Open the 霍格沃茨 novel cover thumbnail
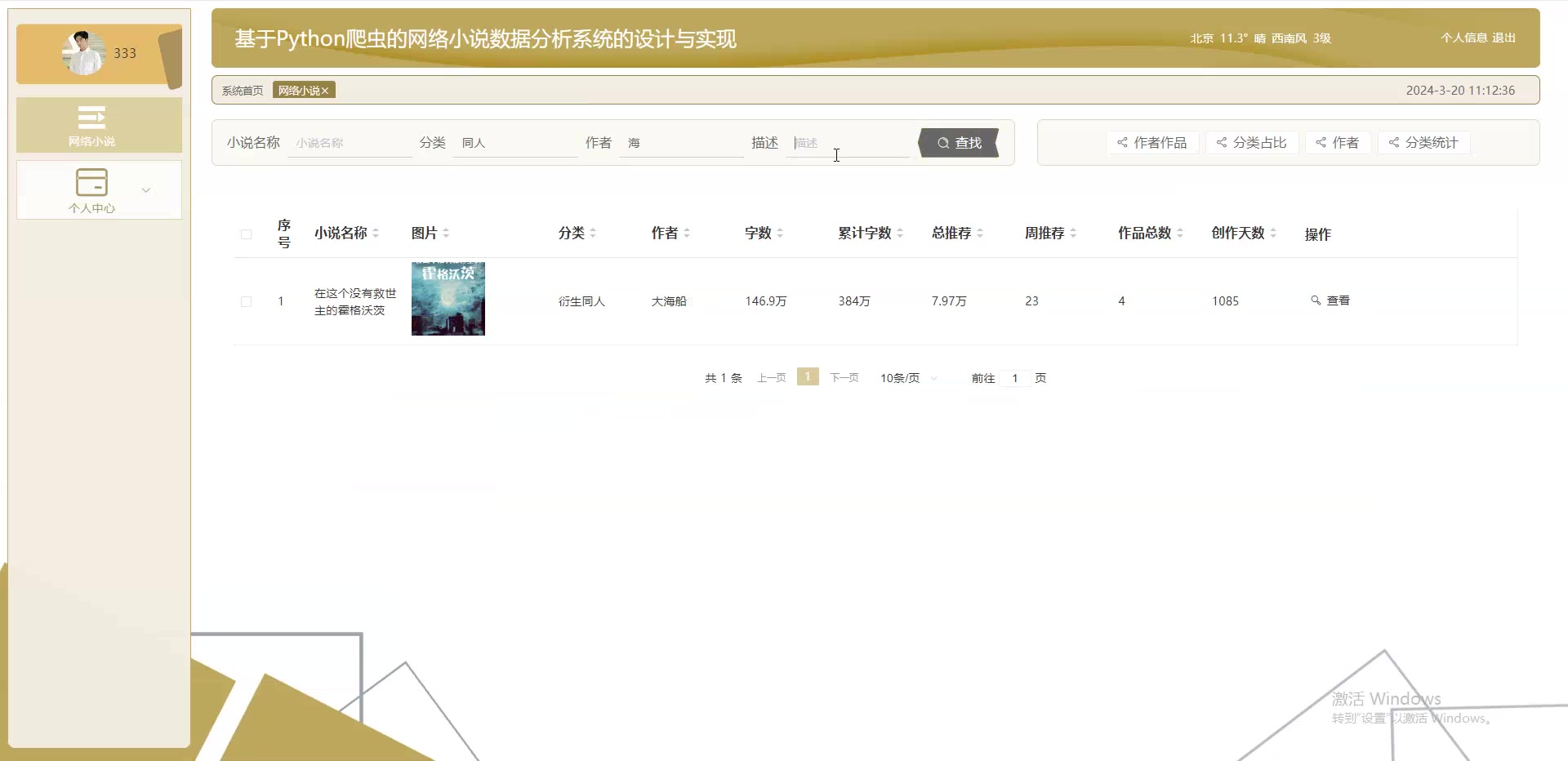This screenshot has height=761, width=1568. [448, 299]
